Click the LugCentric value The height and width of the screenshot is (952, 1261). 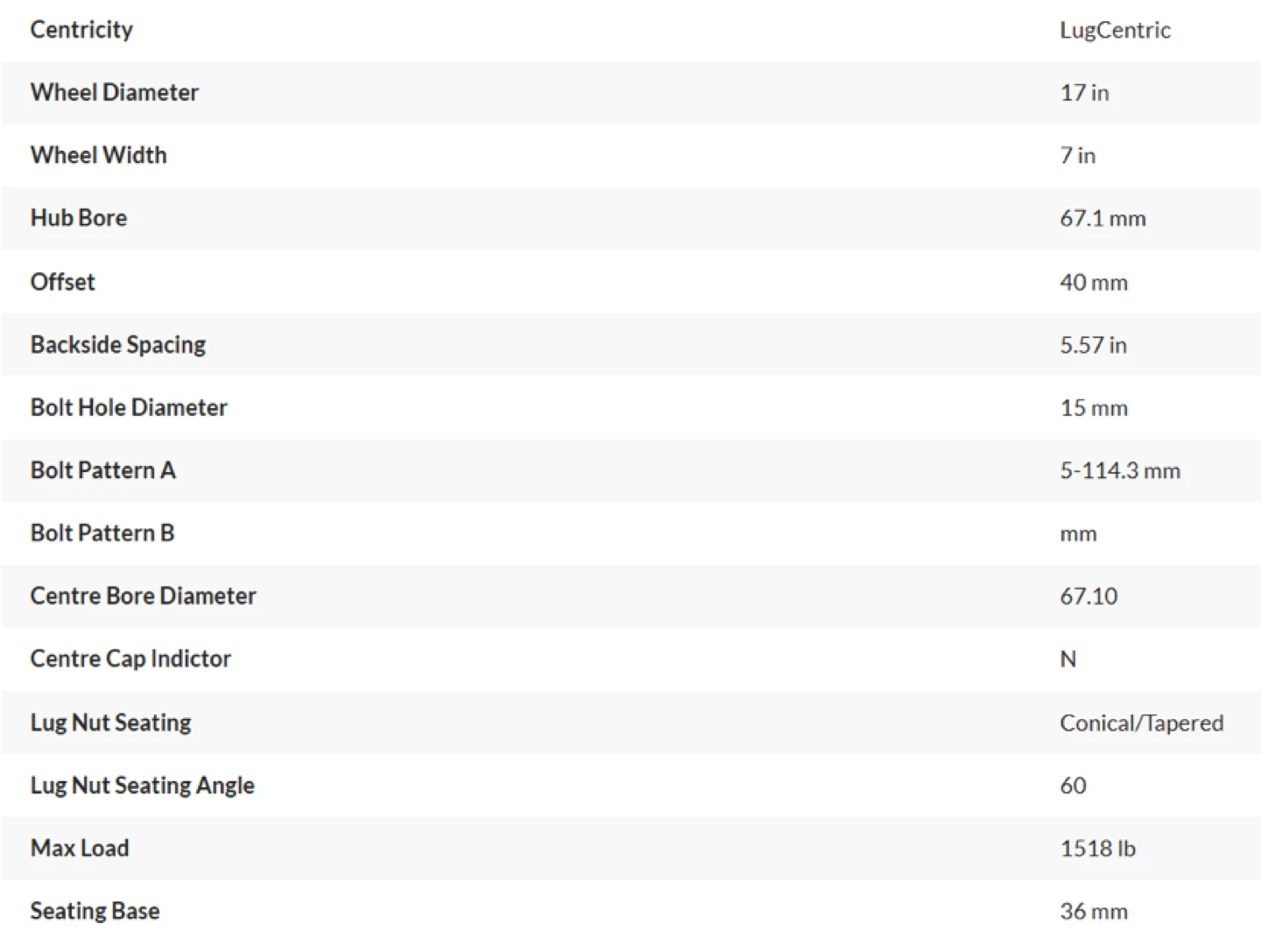click(1115, 31)
